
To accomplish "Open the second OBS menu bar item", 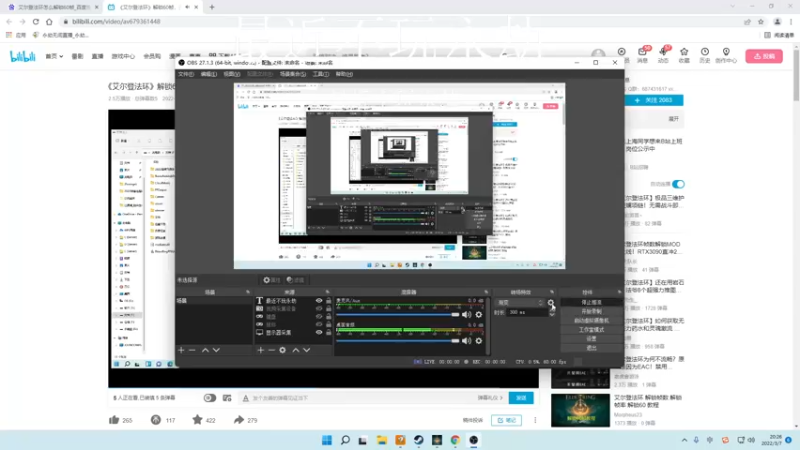I will (x=209, y=74).
